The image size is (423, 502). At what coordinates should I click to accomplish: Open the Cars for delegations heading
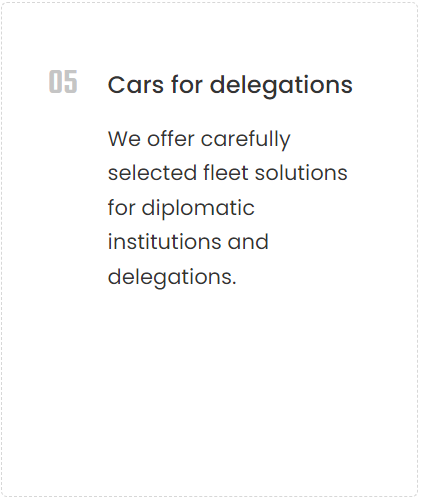point(230,85)
